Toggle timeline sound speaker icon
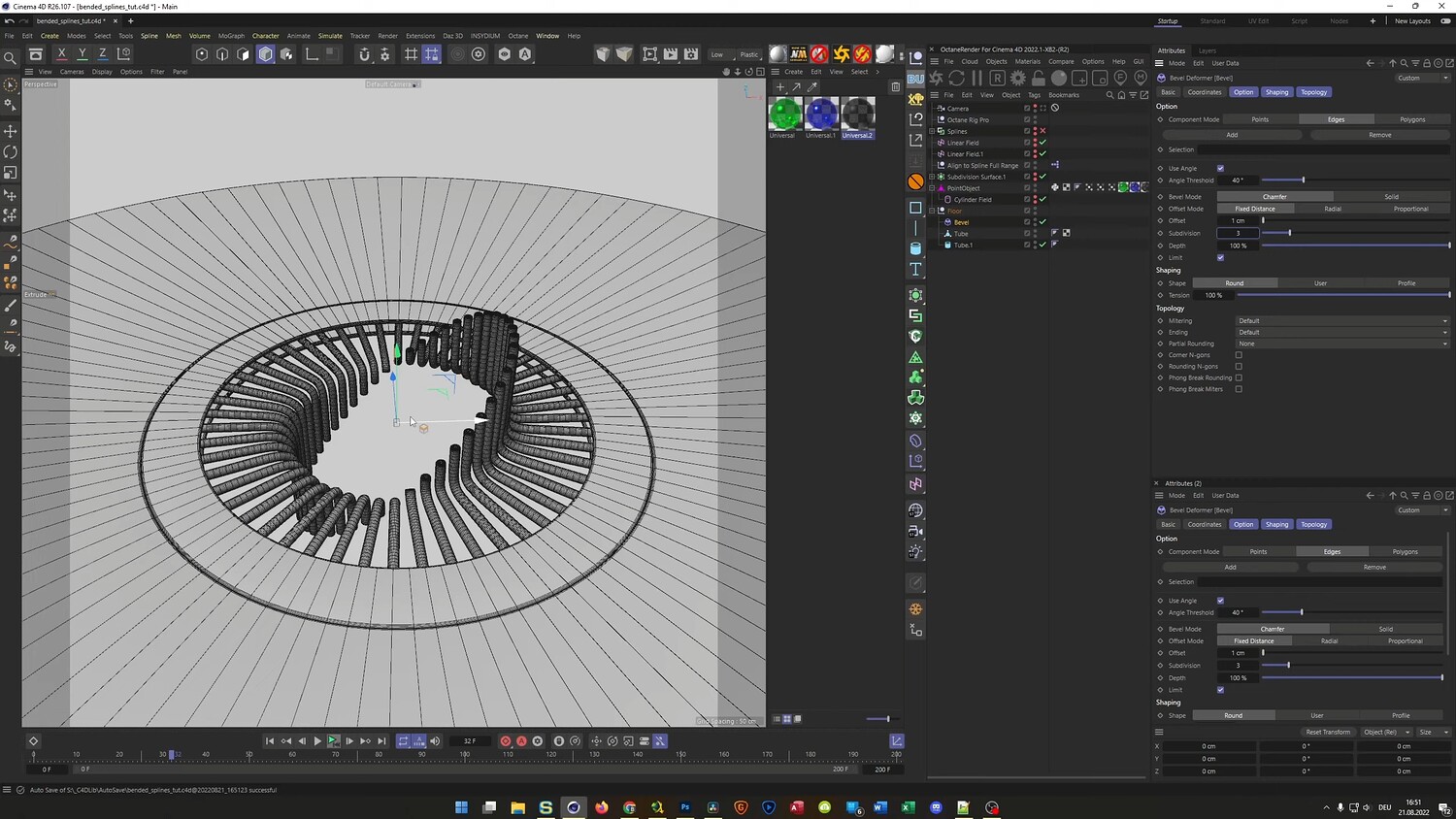Screen dimensions: 1456x819 point(435,741)
